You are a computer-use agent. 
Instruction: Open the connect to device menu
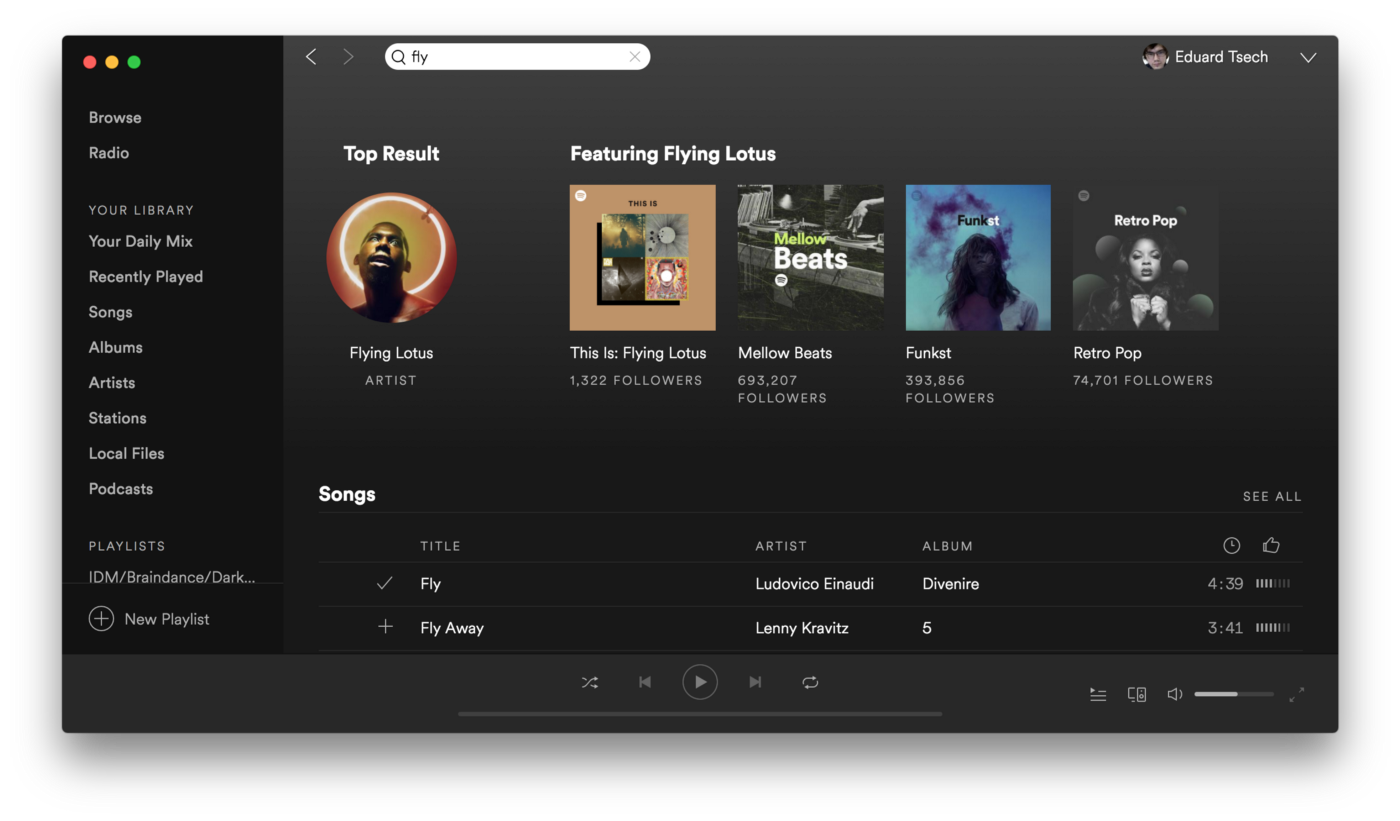click(1137, 694)
